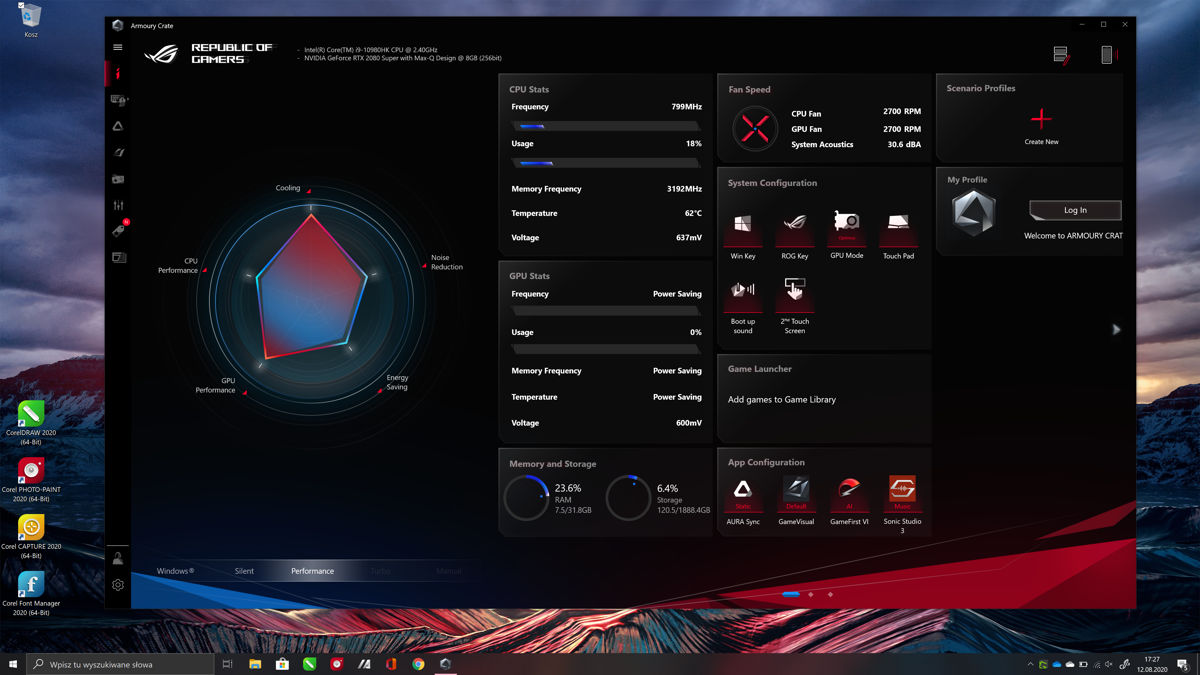Select the Silent operating mode tab
This screenshot has height=675, width=1200.
tap(244, 571)
